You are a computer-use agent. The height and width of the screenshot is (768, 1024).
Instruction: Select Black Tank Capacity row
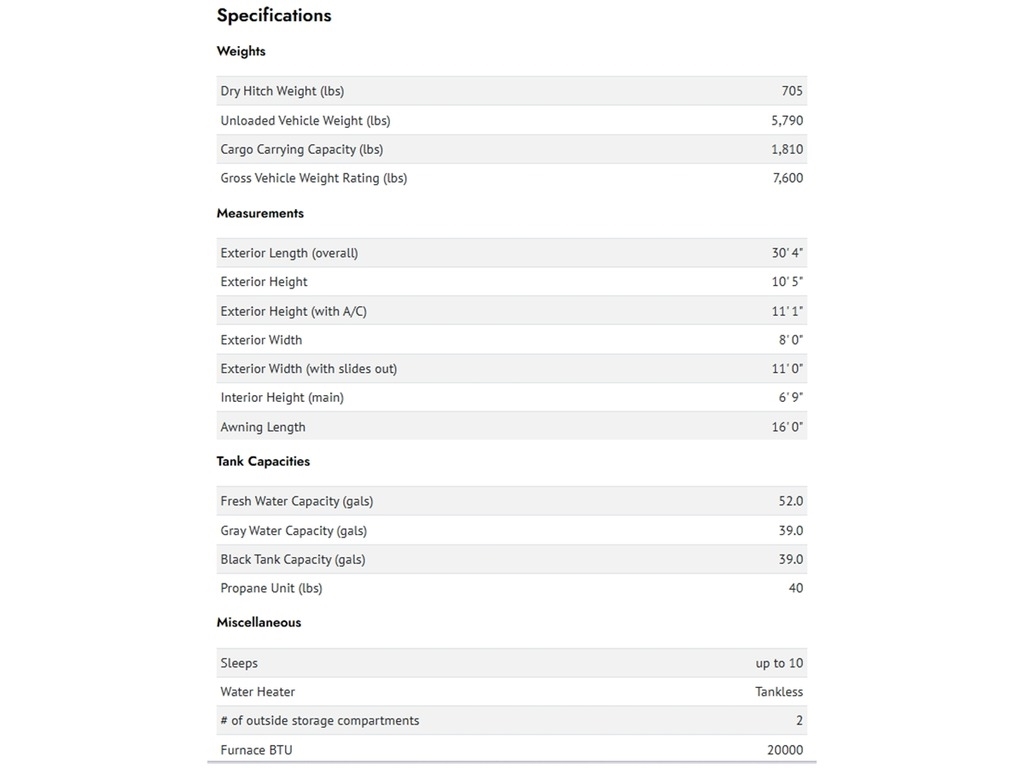coord(511,559)
